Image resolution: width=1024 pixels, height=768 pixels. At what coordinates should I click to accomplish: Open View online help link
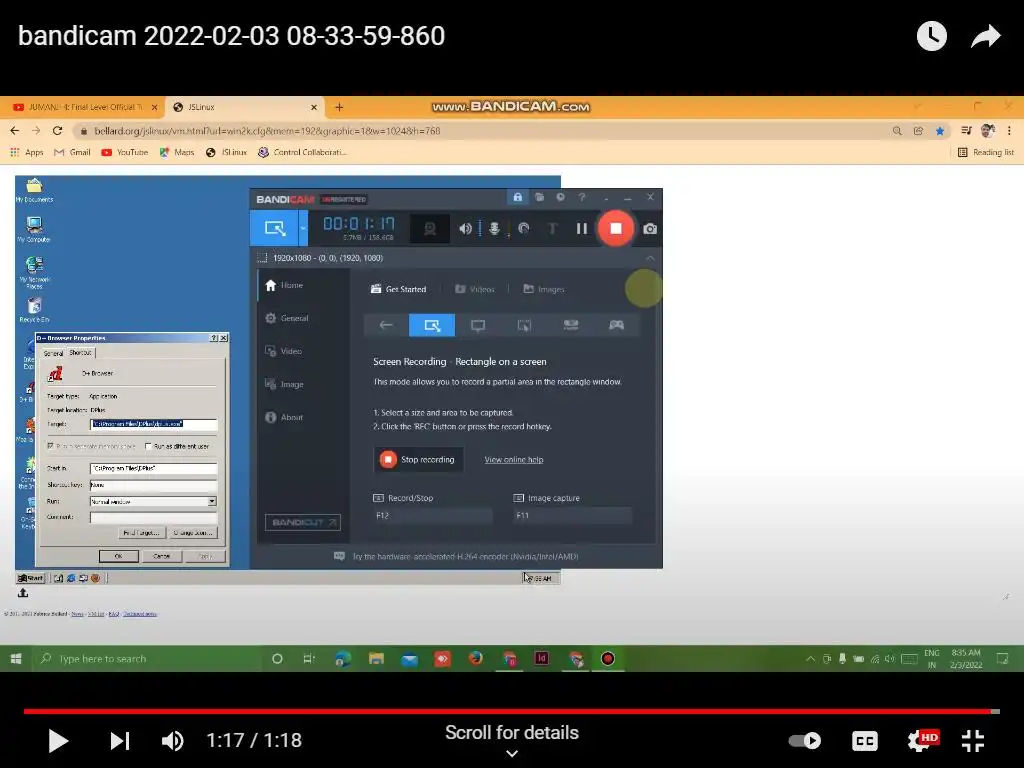[513, 459]
